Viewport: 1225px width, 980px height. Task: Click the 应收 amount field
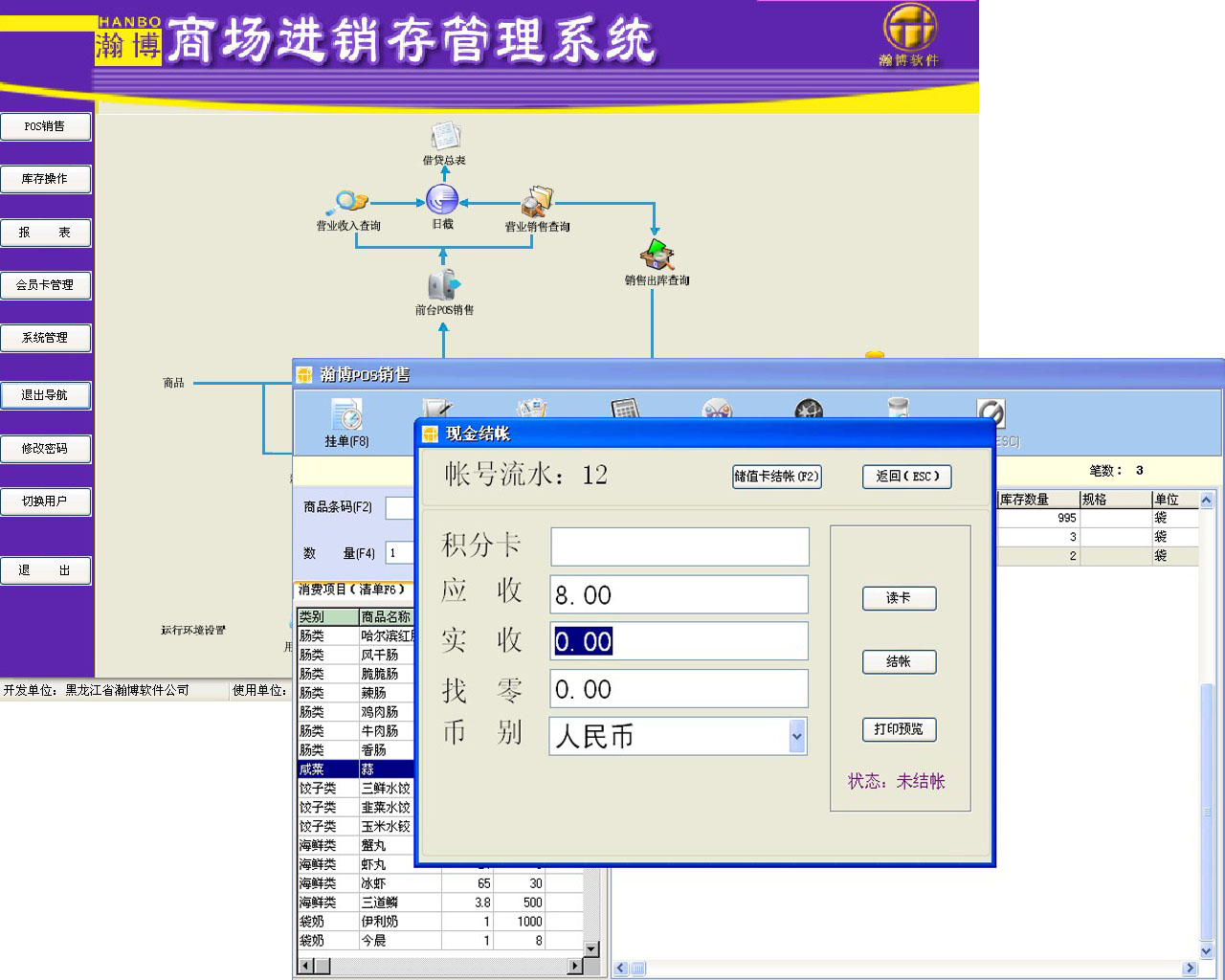tap(679, 594)
